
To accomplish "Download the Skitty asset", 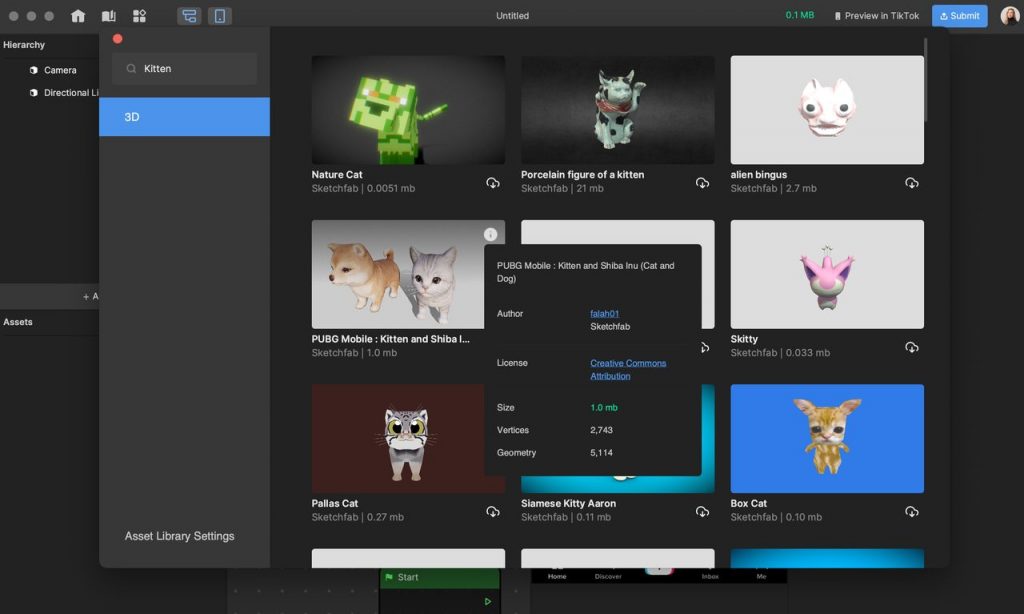I will pos(912,347).
